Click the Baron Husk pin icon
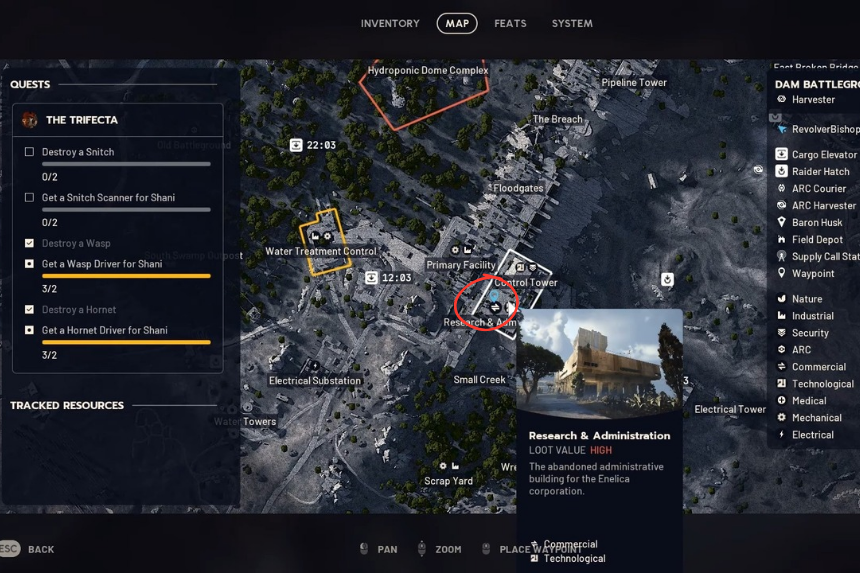860x573 pixels. click(782, 222)
